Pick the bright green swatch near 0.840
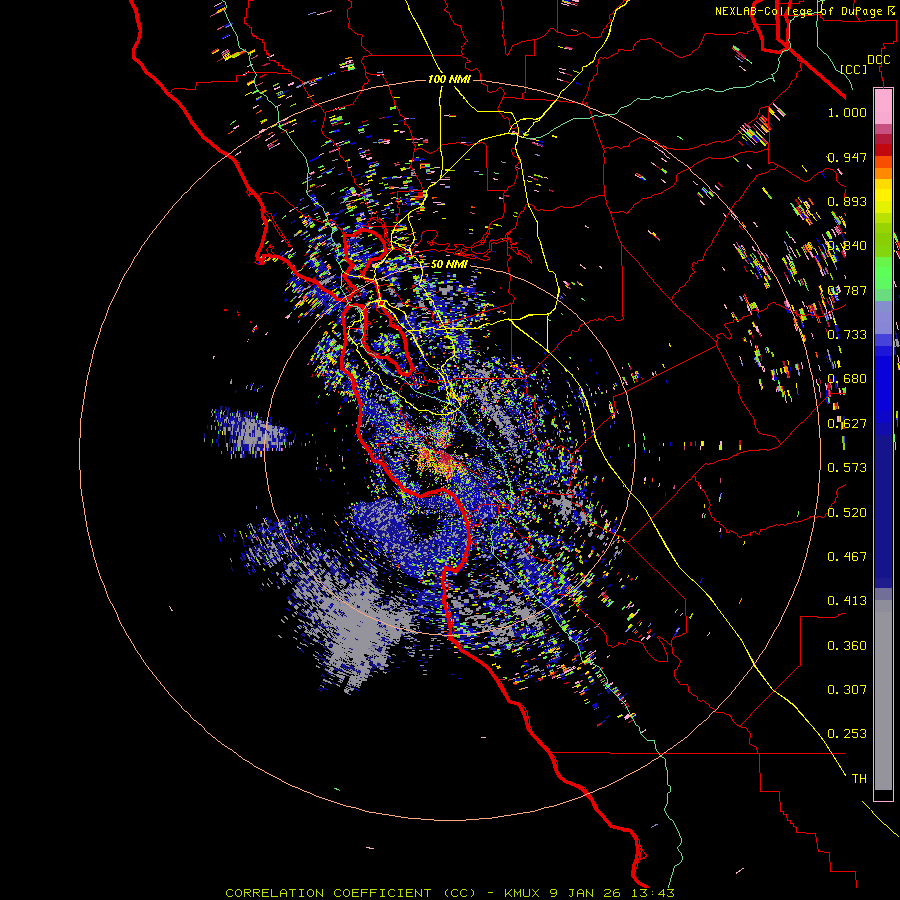900x900 pixels. (x=883, y=273)
